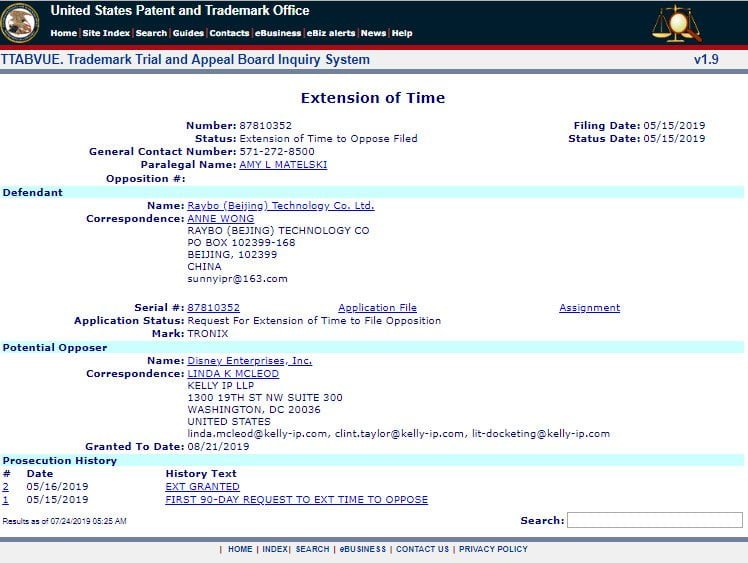Click general contact number 571-272-8500
The image size is (748, 563).
(277, 152)
